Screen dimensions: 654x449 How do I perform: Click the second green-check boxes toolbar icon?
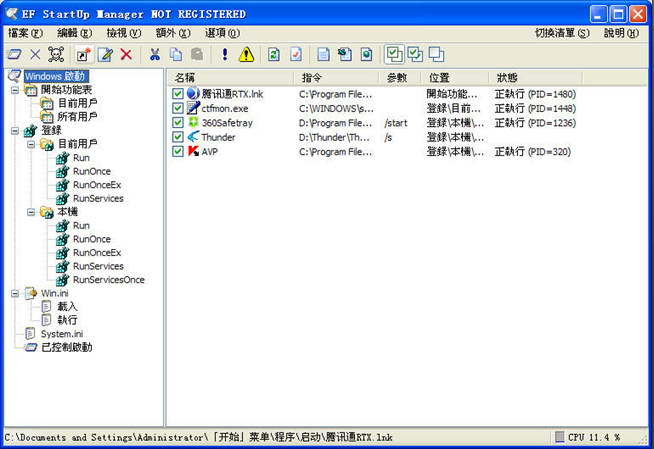coord(415,55)
